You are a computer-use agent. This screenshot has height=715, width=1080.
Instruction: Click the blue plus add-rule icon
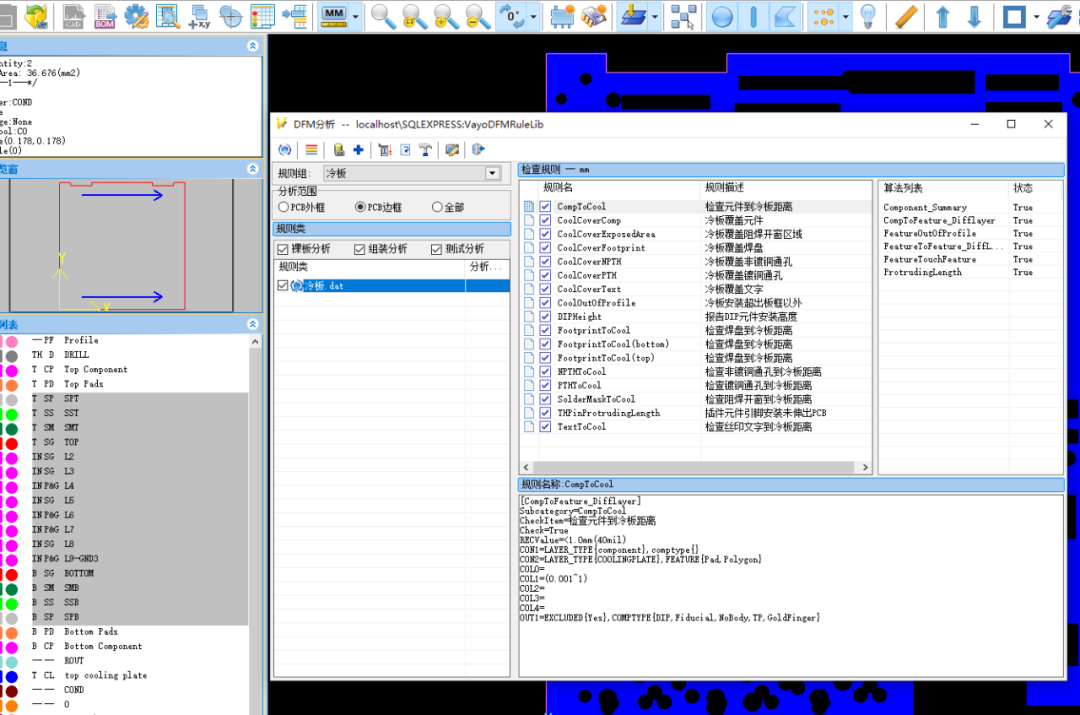(x=358, y=149)
